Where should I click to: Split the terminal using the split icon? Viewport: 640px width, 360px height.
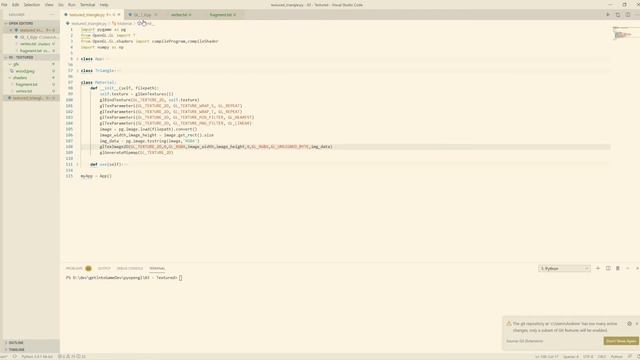pyautogui.click(x=608, y=268)
